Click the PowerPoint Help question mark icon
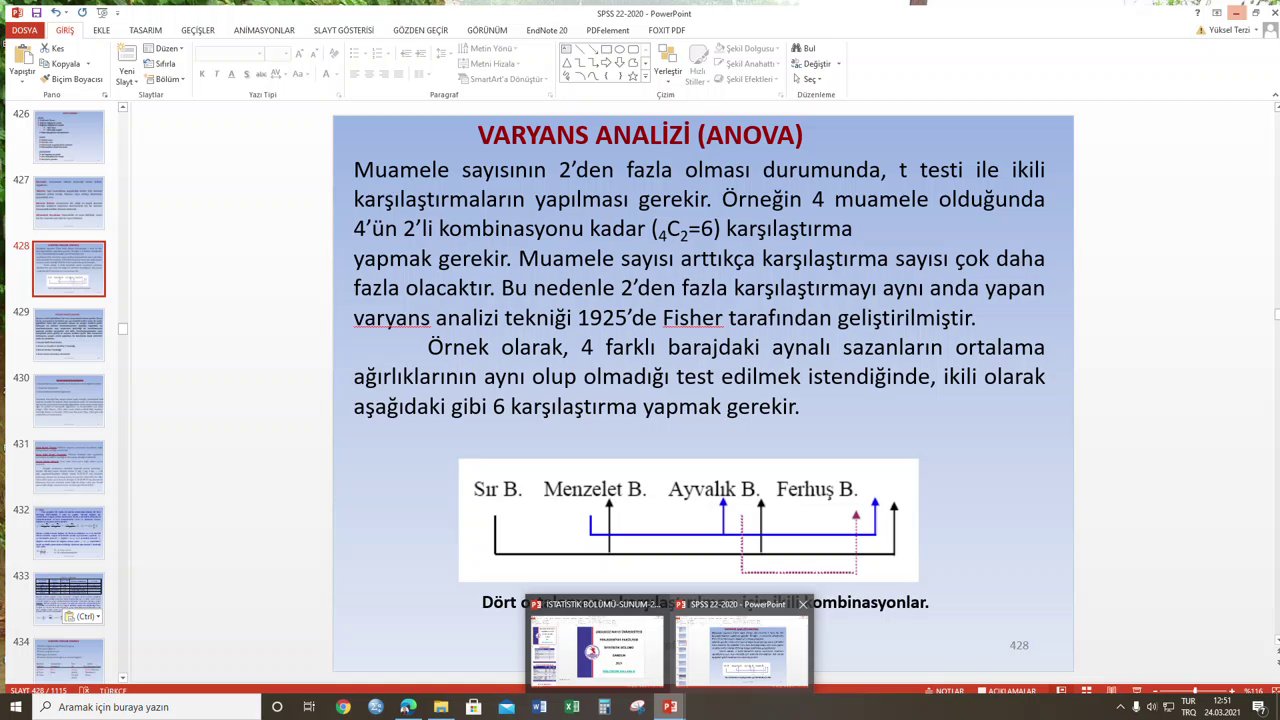Image resolution: width=1280 pixels, height=720 pixels. point(1198,13)
